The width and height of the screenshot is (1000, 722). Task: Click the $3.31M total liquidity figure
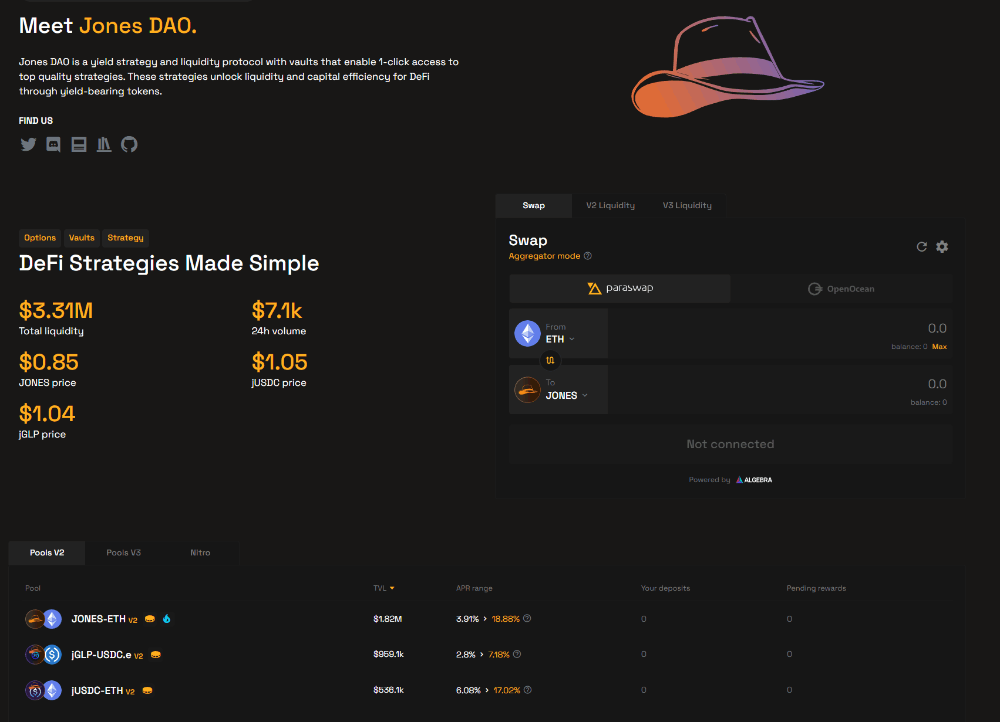tap(56, 311)
